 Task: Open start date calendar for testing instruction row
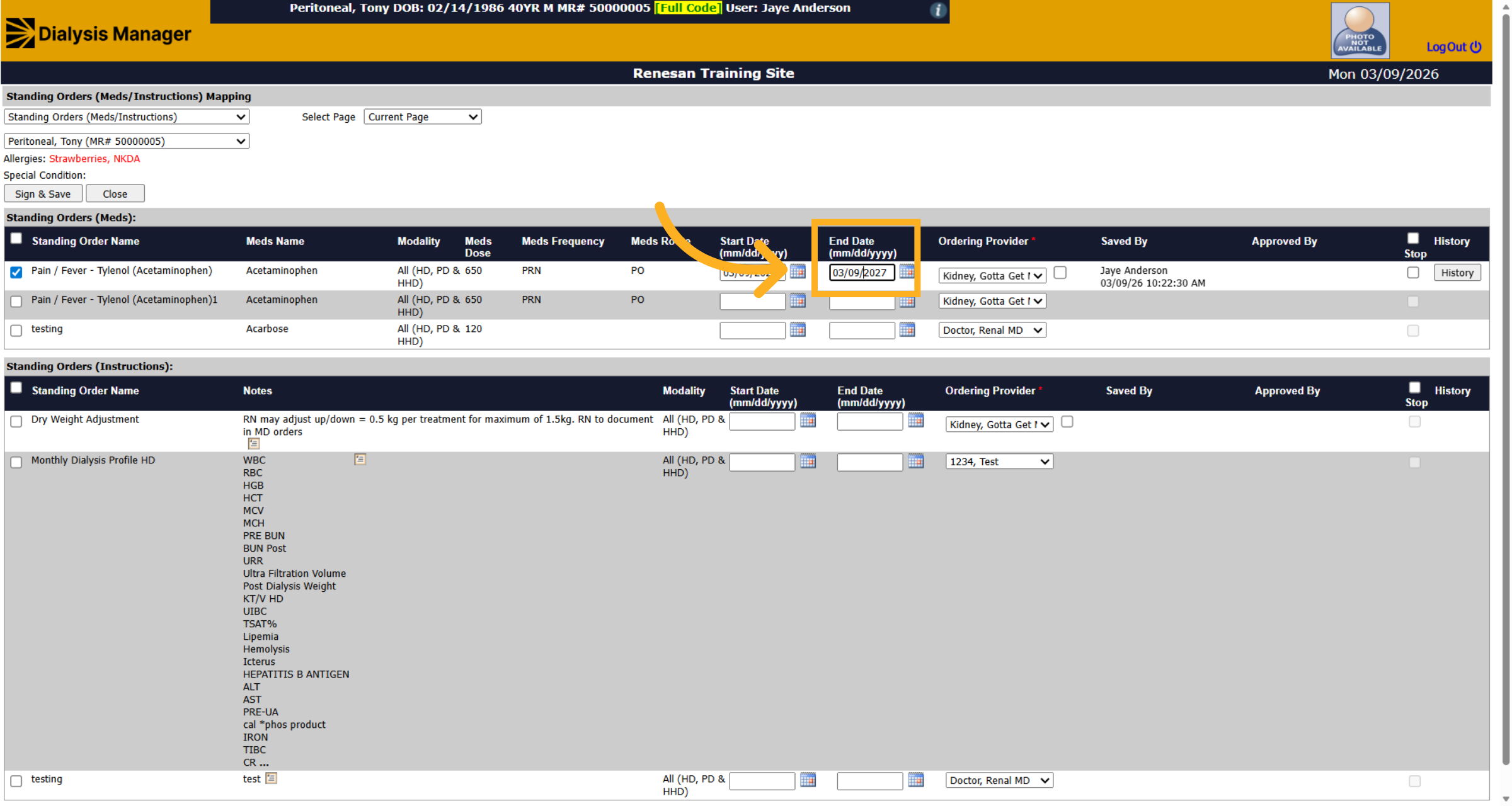pyautogui.click(x=808, y=780)
